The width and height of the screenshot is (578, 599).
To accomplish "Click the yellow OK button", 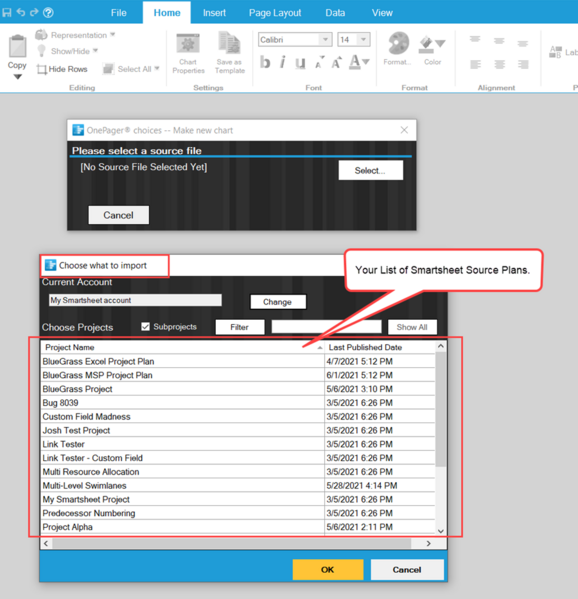I will pyautogui.click(x=328, y=570).
